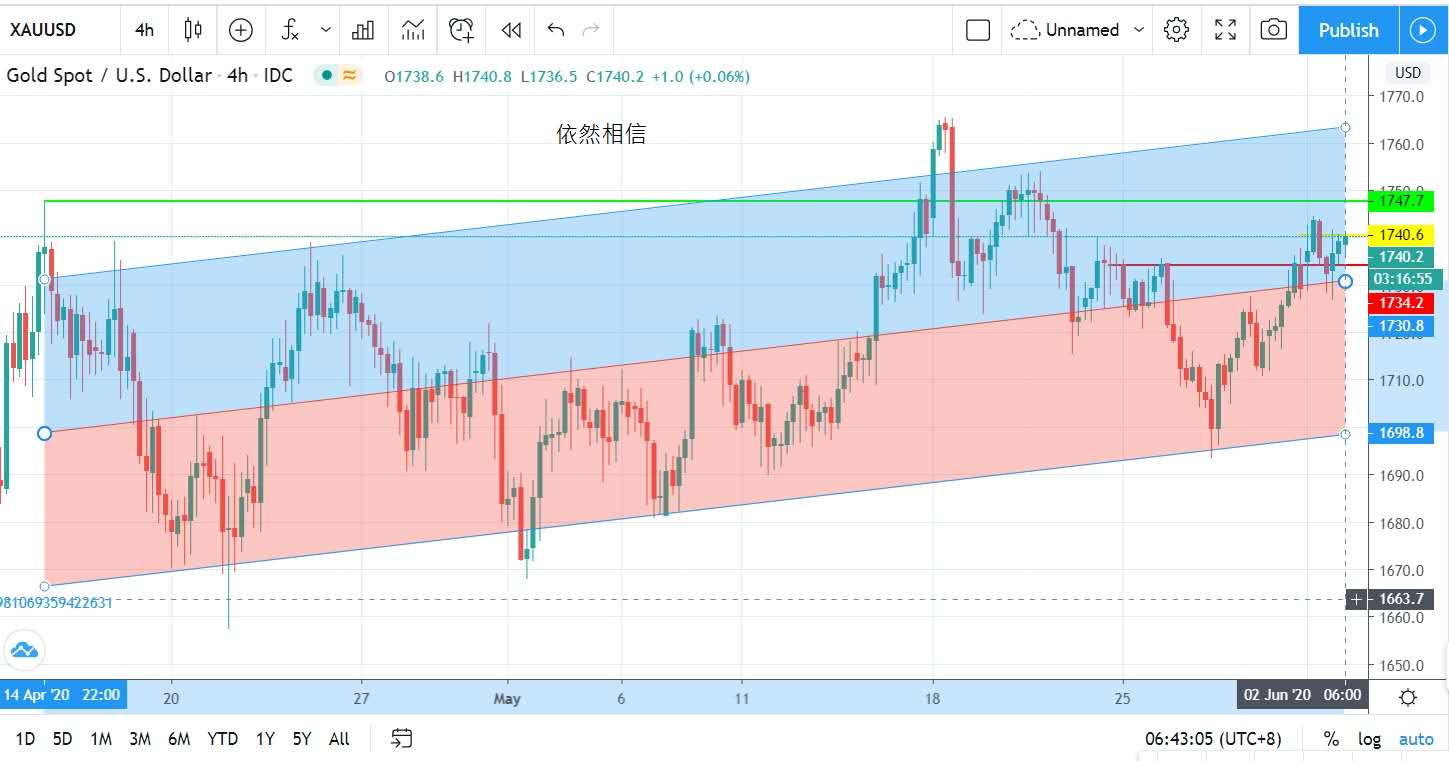
Task: Open the Unnamed layout dropdown
Action: [1077, 30]
